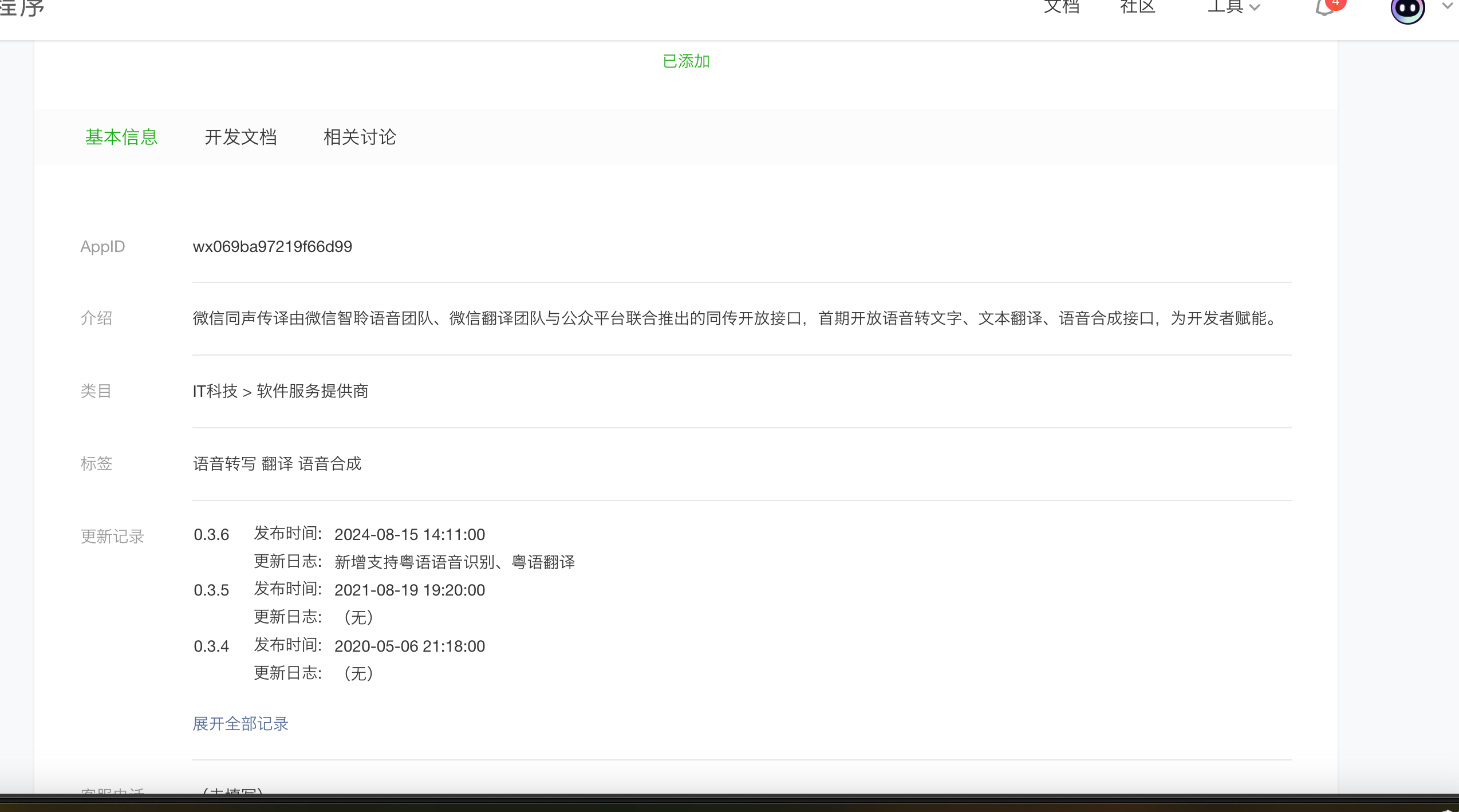Click the 语音转写 tag
Screen dimensions: 1459x812
point(224,464)
